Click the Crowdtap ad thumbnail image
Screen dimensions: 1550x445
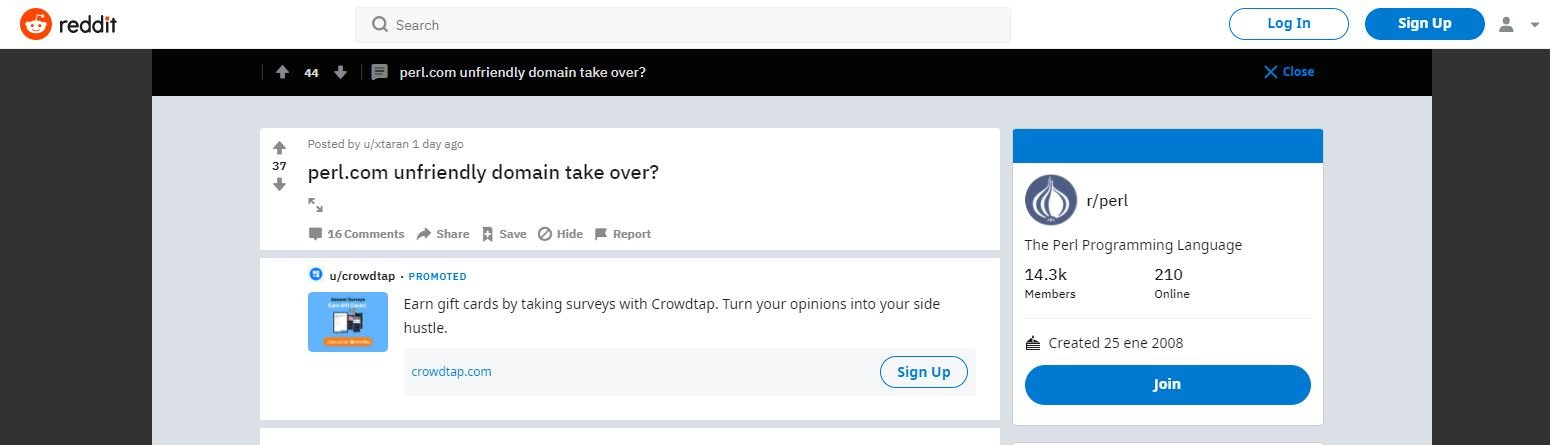pos(347,322)
